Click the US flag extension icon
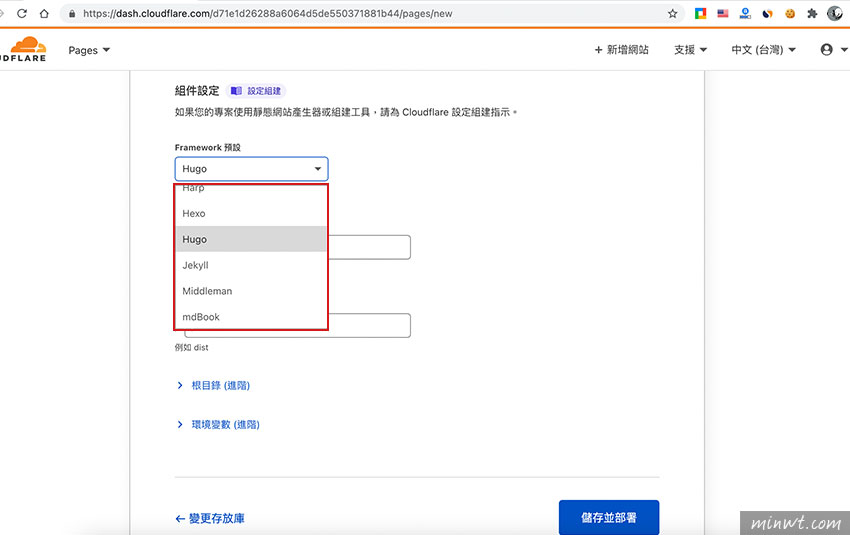 coord(723,14)
